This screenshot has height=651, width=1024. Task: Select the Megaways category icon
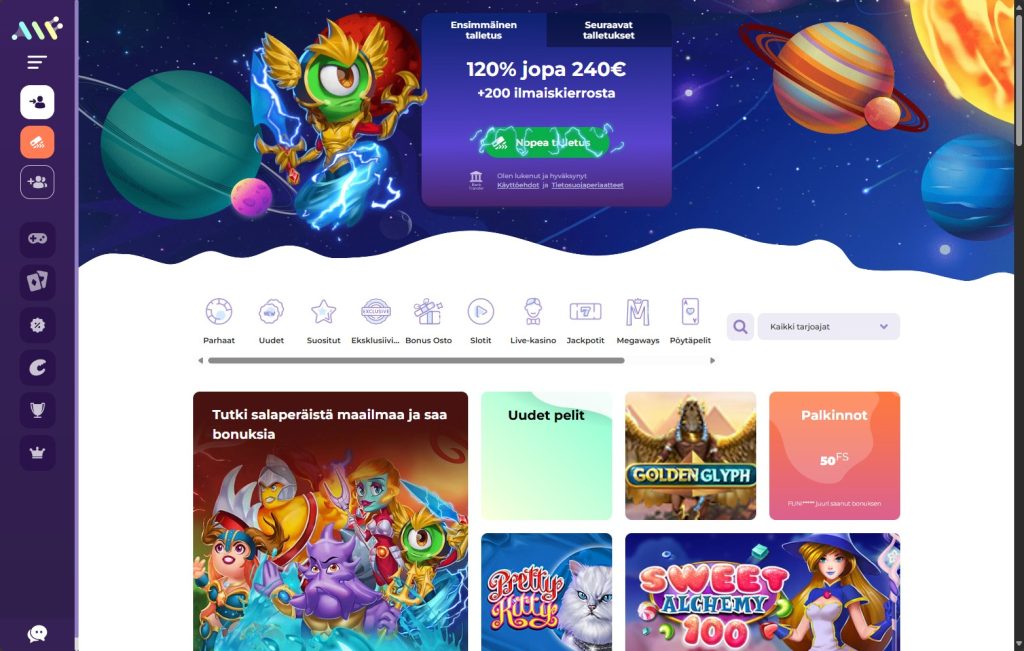pyautogui.click(x=638, y=321)
